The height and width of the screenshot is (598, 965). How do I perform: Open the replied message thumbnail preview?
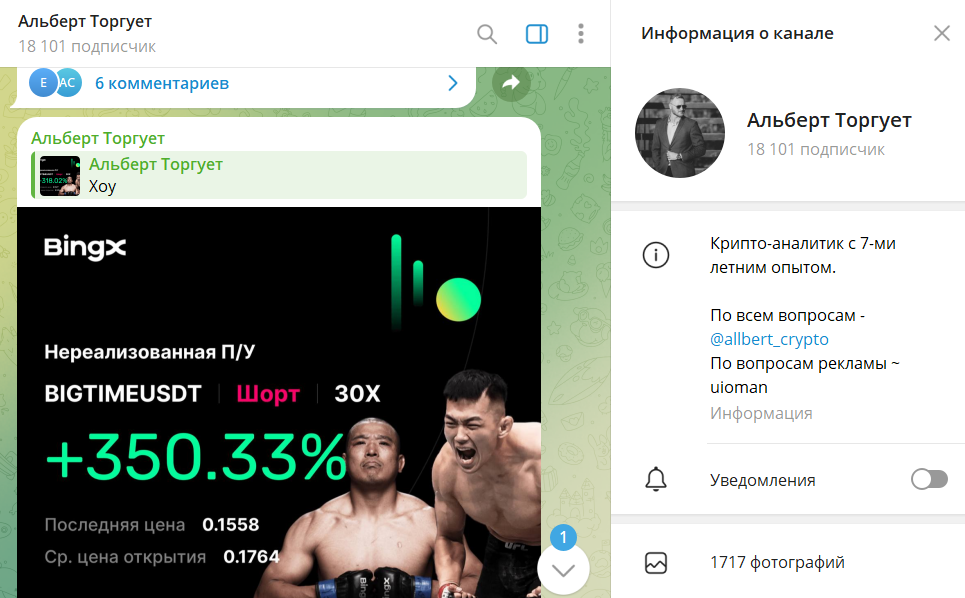tap(60, 176)
